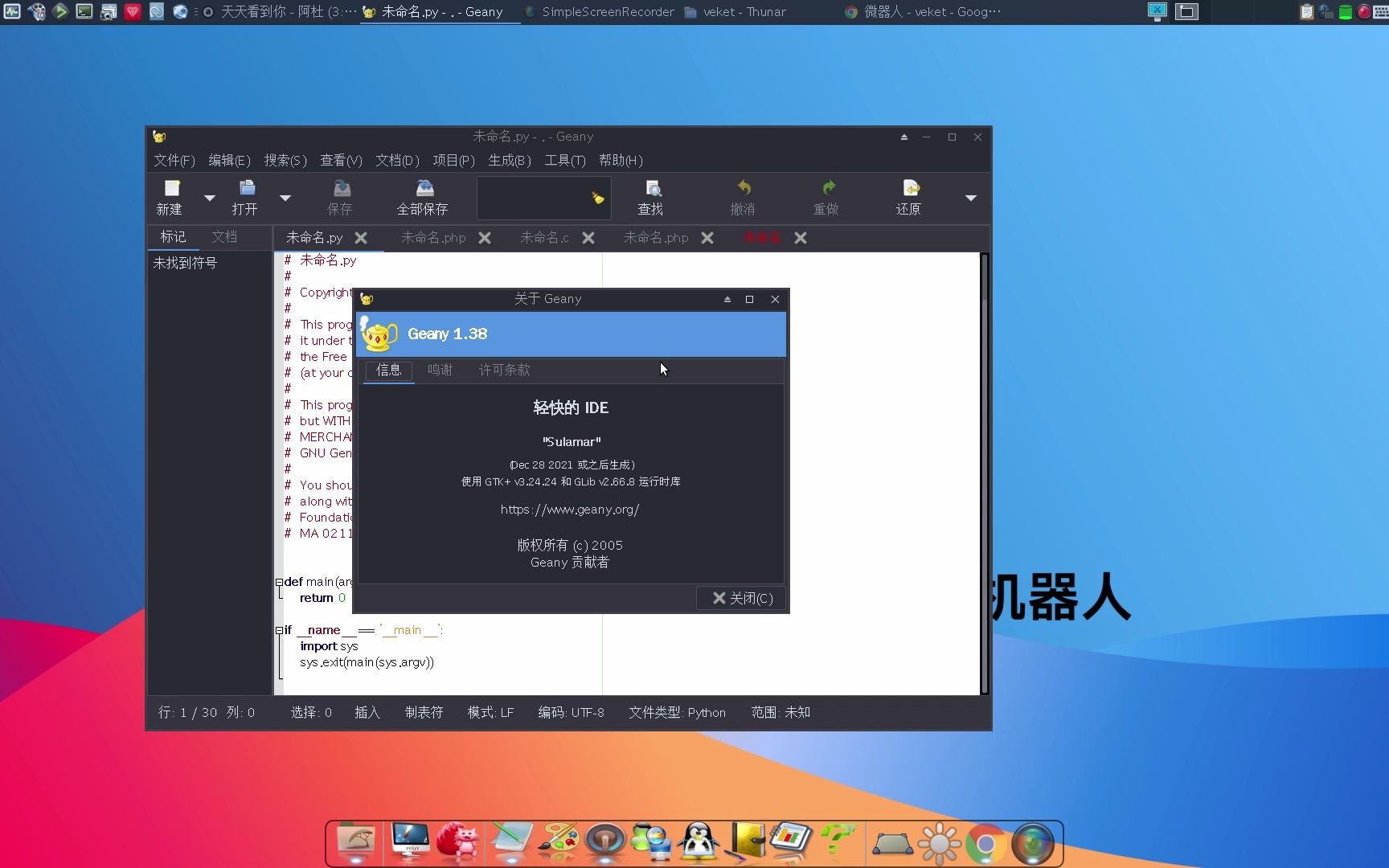This screenshot has height=868, width=1389.
Task: Click the clipboard tray icon
Action: pyautogui.click(x=1307, y=11)
